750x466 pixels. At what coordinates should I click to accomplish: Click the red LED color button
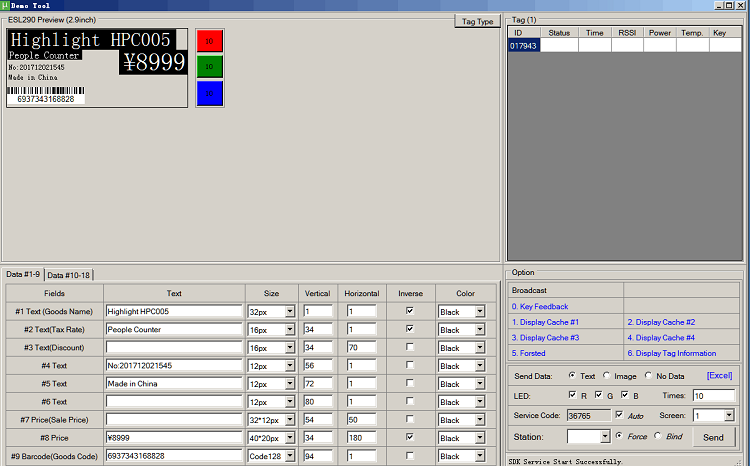(x=209, y=41)
